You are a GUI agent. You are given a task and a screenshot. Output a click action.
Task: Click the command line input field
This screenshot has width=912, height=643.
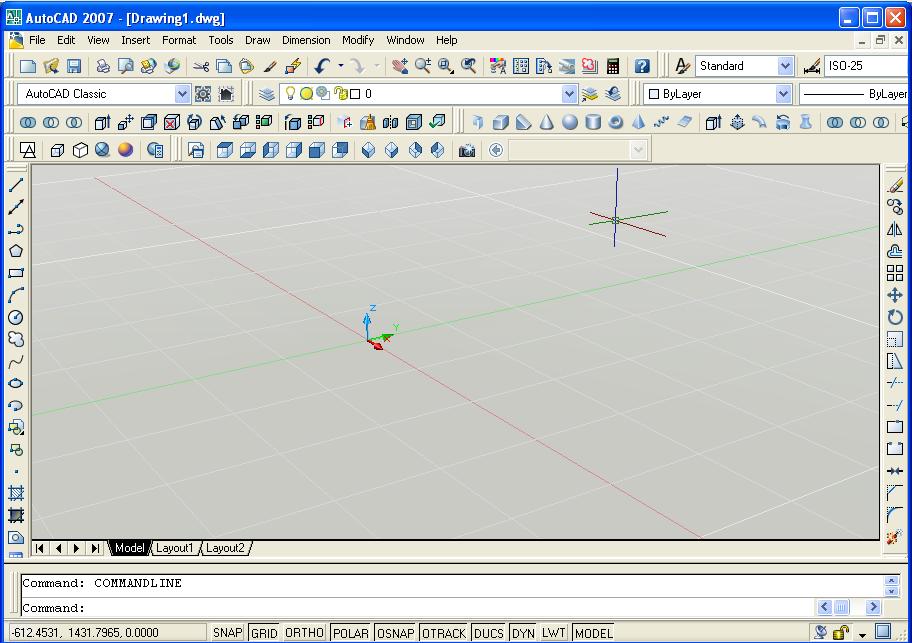tap(418, 608)
